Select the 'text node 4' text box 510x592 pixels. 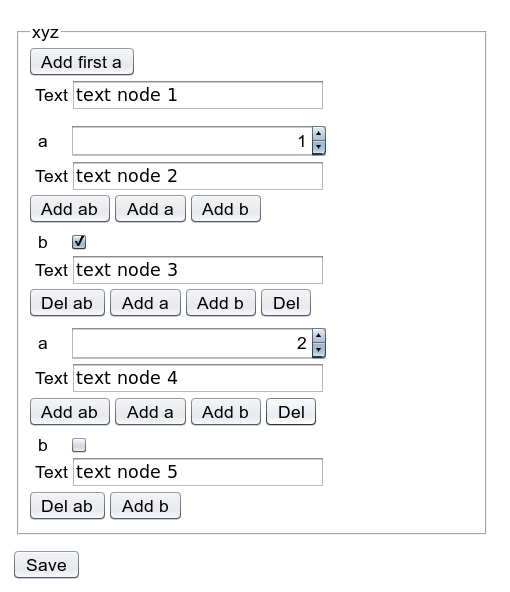coord(198,378)
